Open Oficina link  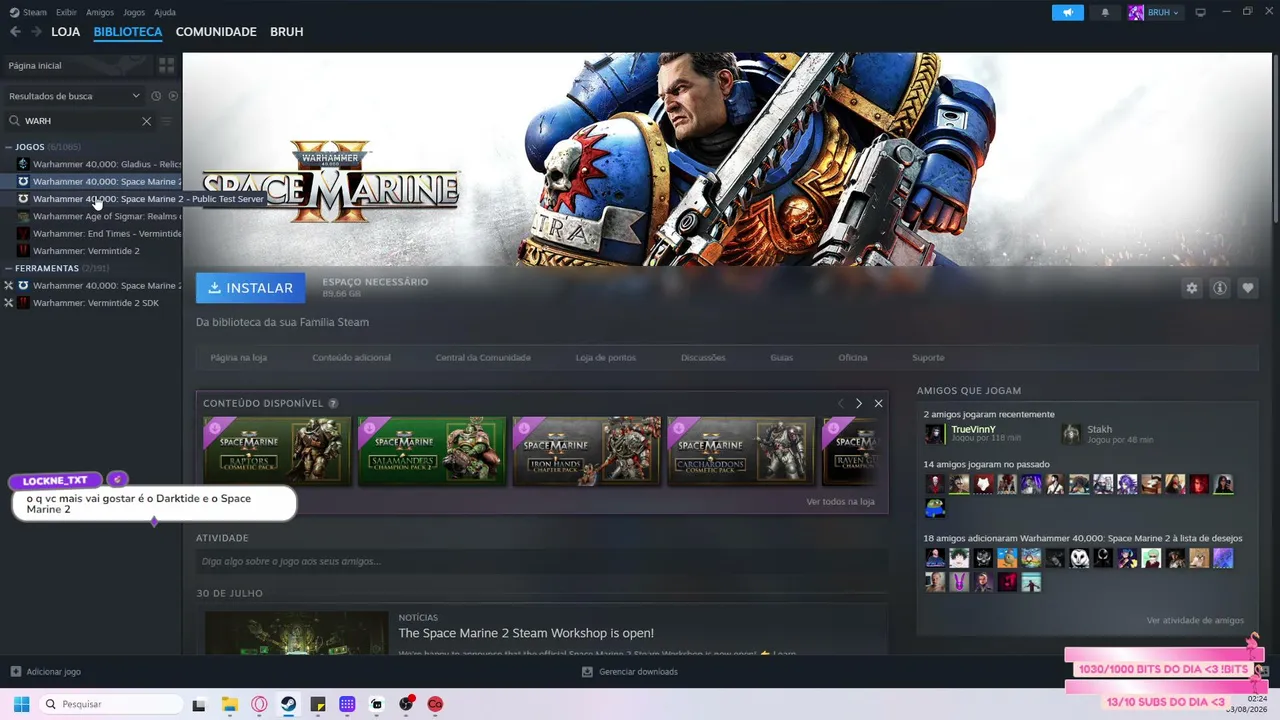pos(853,358)
